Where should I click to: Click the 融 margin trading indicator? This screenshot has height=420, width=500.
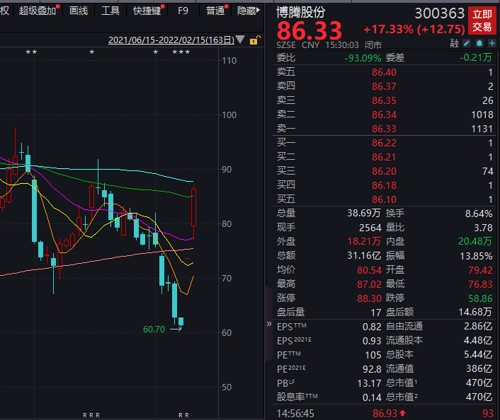[x=454, y=43]
